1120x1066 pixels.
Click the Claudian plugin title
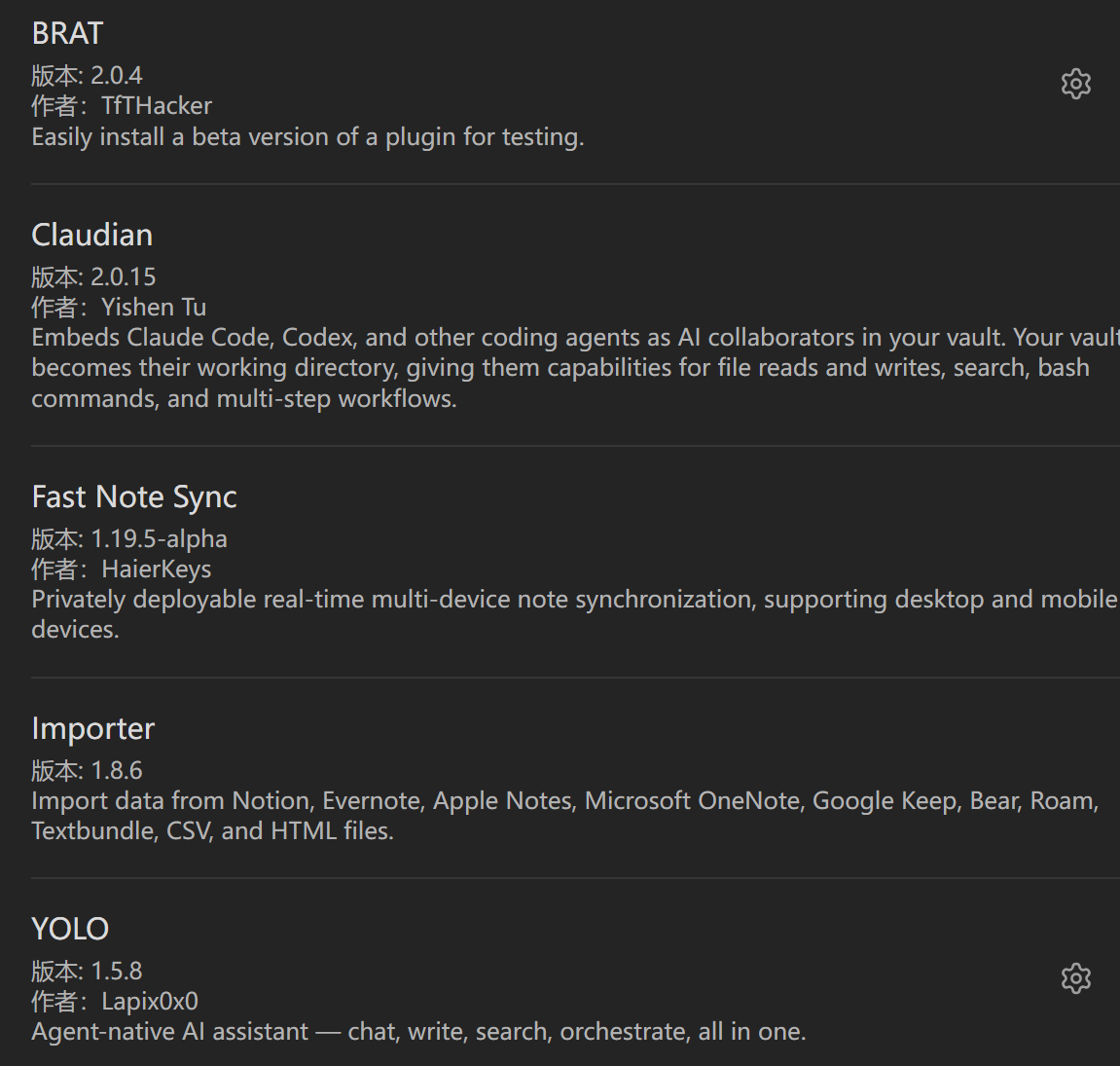(x=92, y=235)
